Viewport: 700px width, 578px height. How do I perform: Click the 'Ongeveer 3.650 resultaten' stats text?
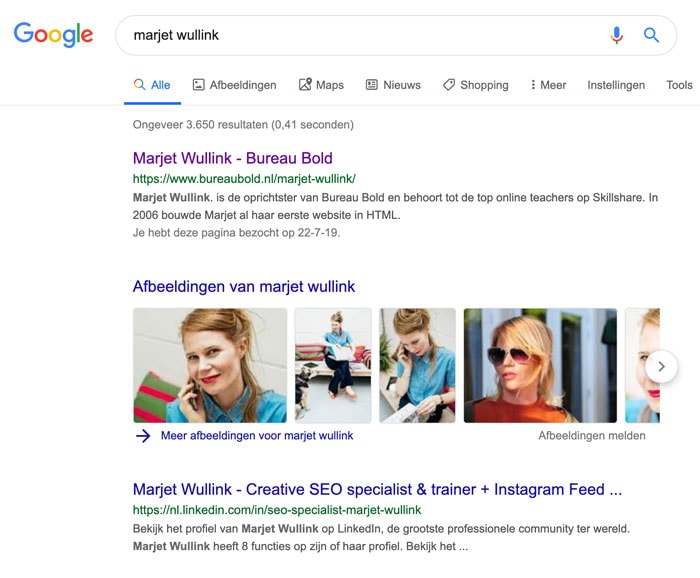(243, 125)
